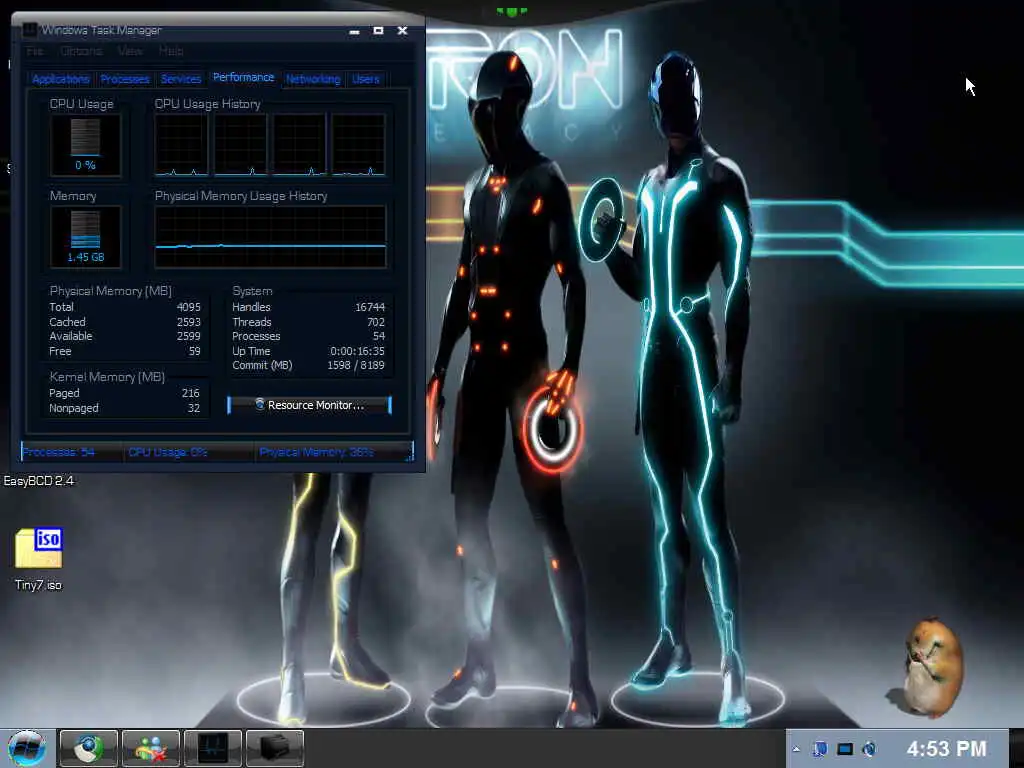Open the View menu in Task Manager
The width and height of the screenshot is (1024, 768).
coord(130,51)
